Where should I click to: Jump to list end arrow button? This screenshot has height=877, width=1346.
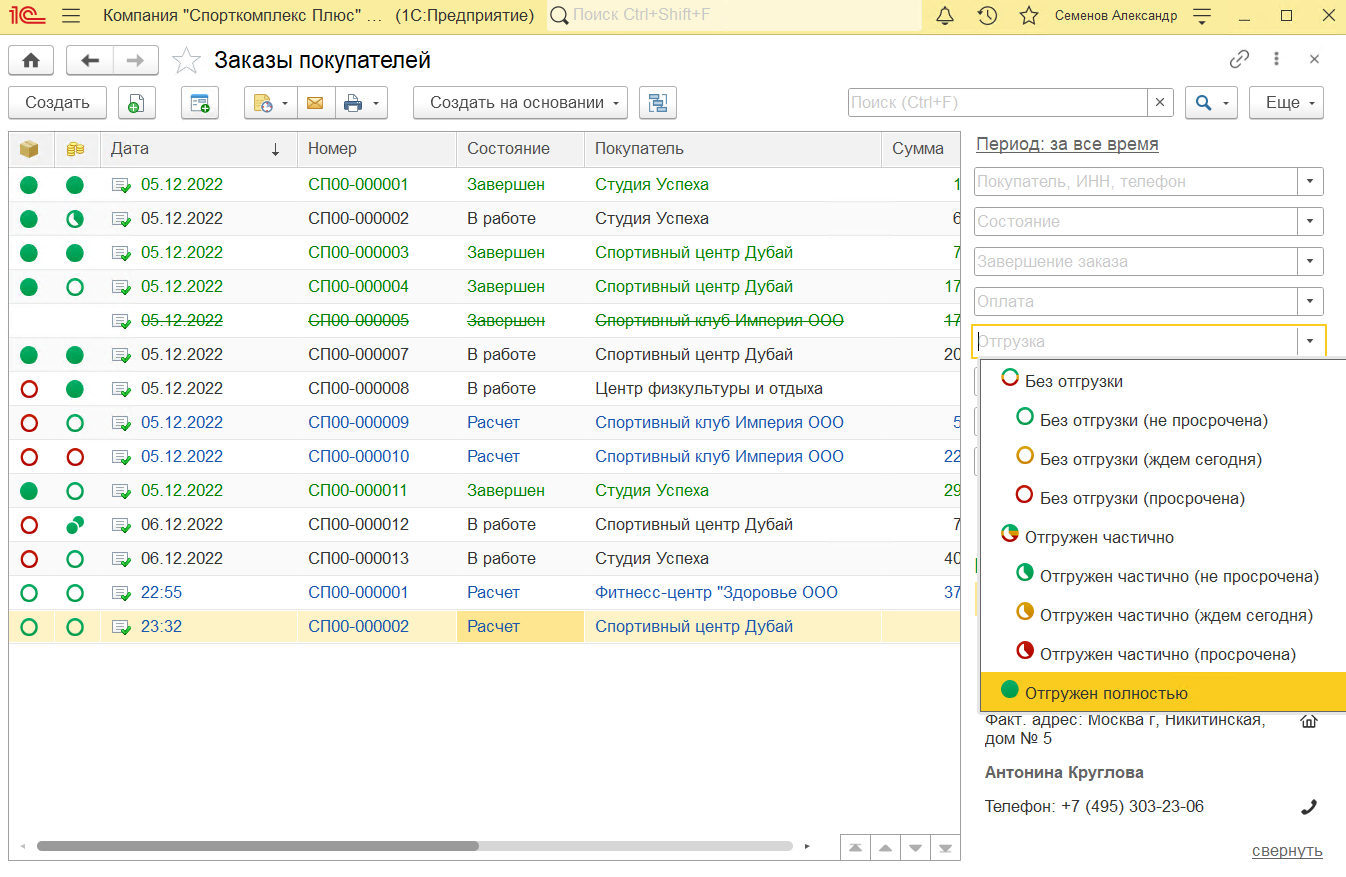(945, 848)
